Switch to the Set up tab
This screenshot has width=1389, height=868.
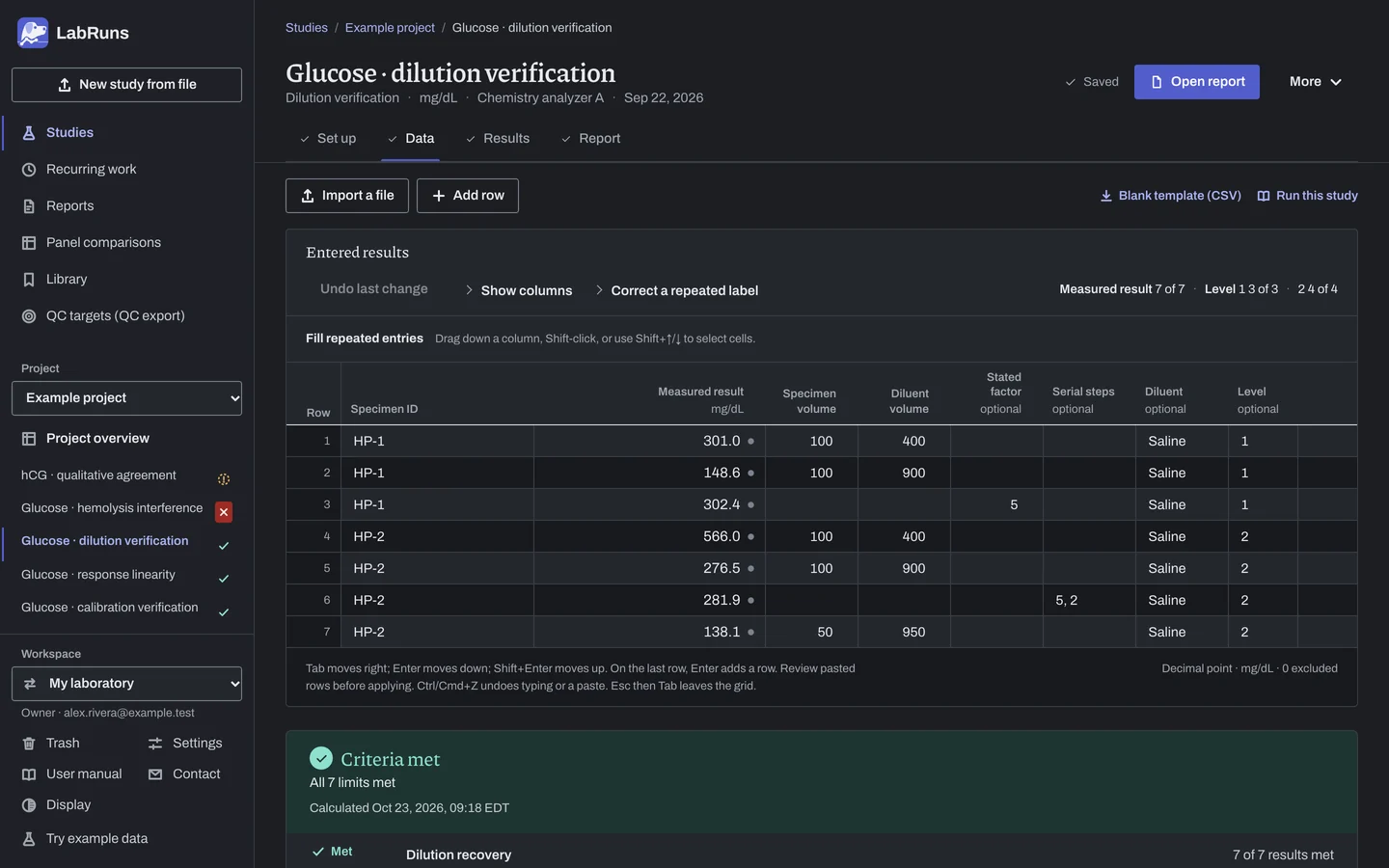328,139
